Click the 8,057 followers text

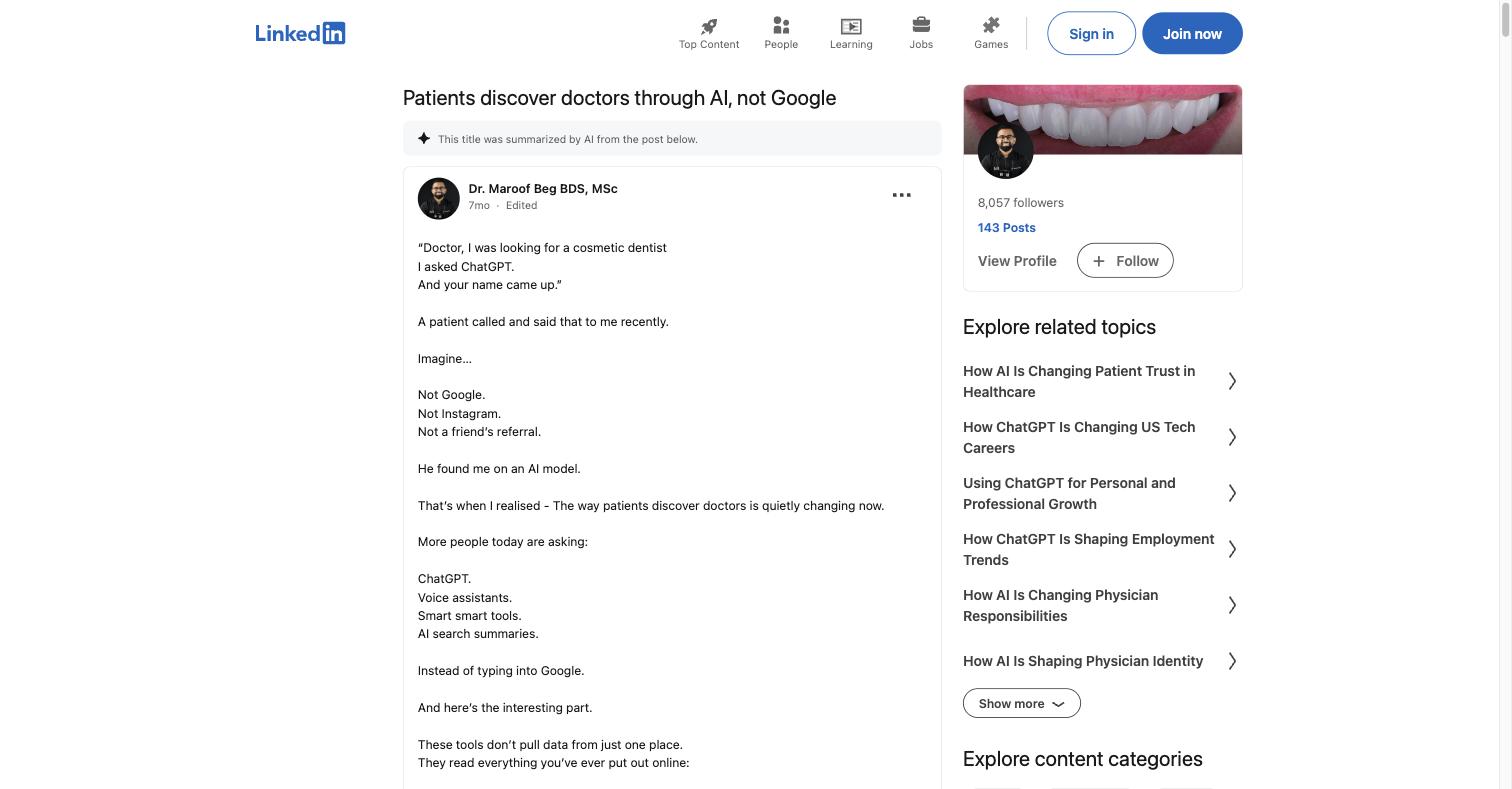point(1021,203)
